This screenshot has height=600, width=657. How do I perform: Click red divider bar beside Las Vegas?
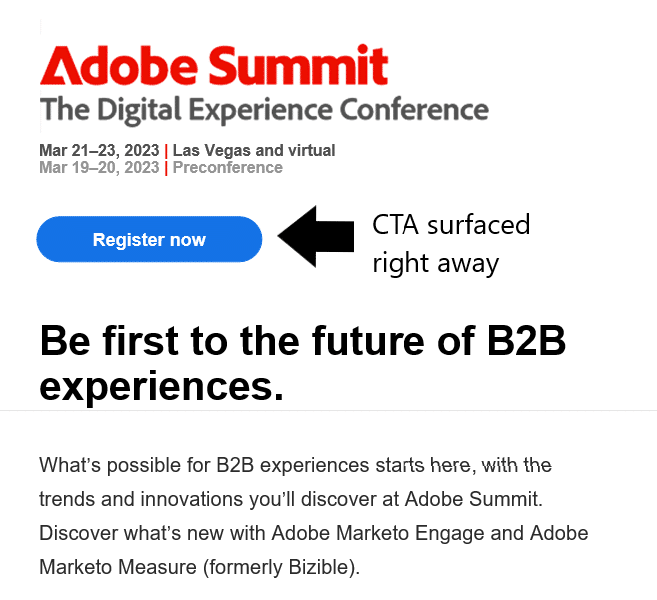tap(166, 151)
